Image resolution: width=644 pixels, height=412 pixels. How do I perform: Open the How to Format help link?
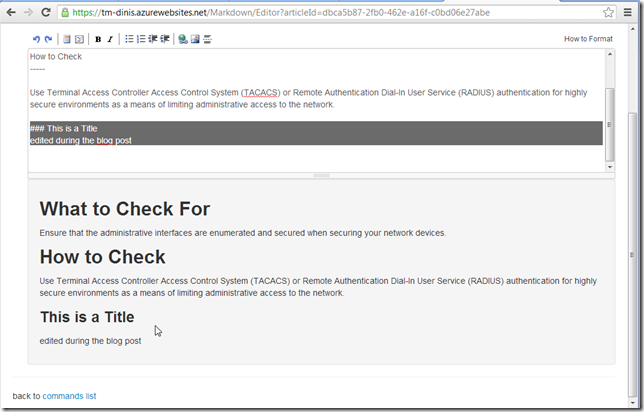pyautogui.click(x=588, y=39)
